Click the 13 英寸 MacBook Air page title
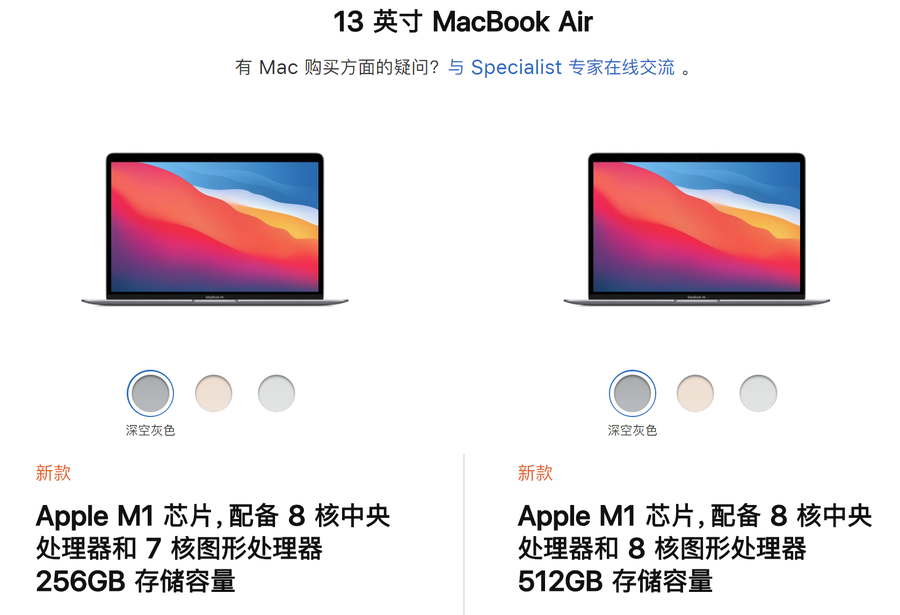The image size is (900, 615). 463,22
